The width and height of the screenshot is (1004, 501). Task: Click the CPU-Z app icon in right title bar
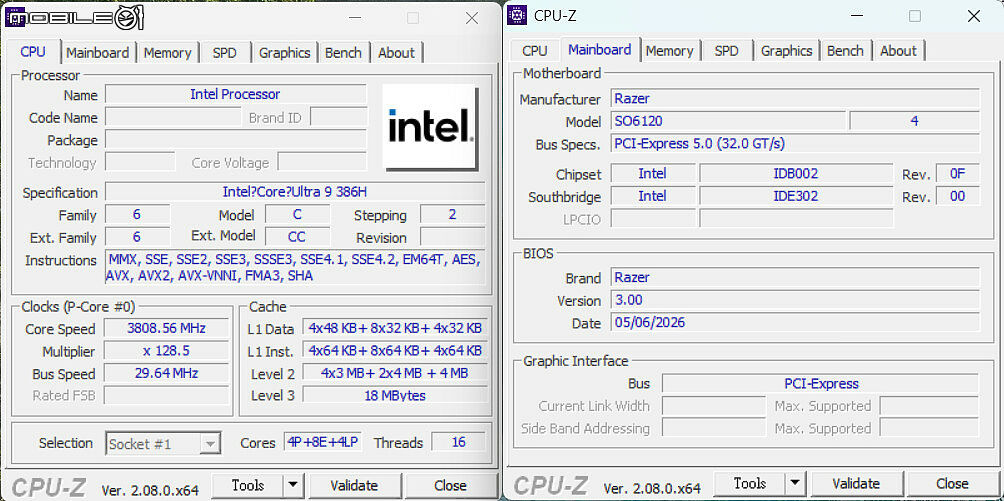tap(517, 15)
